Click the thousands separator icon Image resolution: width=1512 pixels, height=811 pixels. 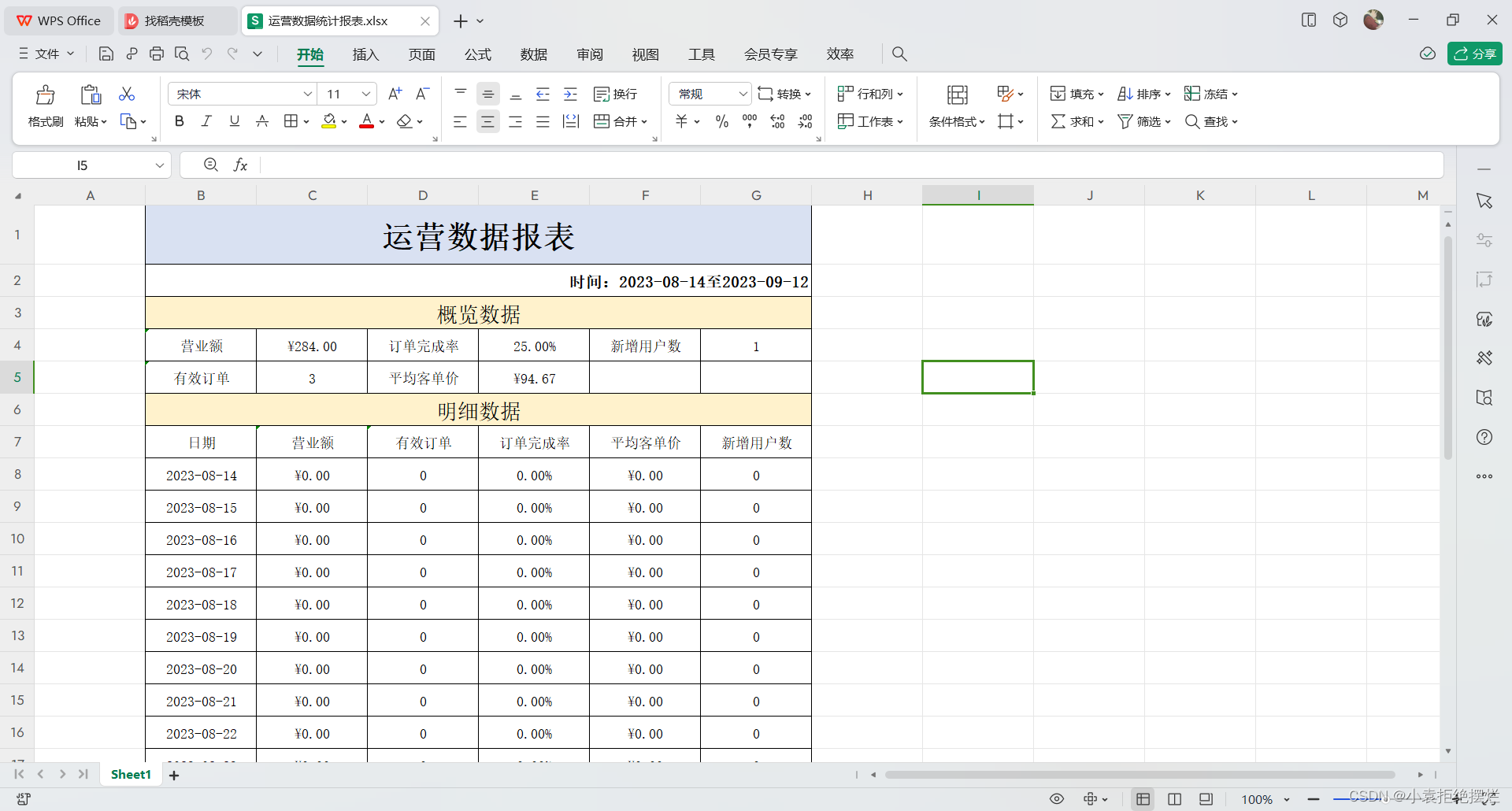(750, 121)
